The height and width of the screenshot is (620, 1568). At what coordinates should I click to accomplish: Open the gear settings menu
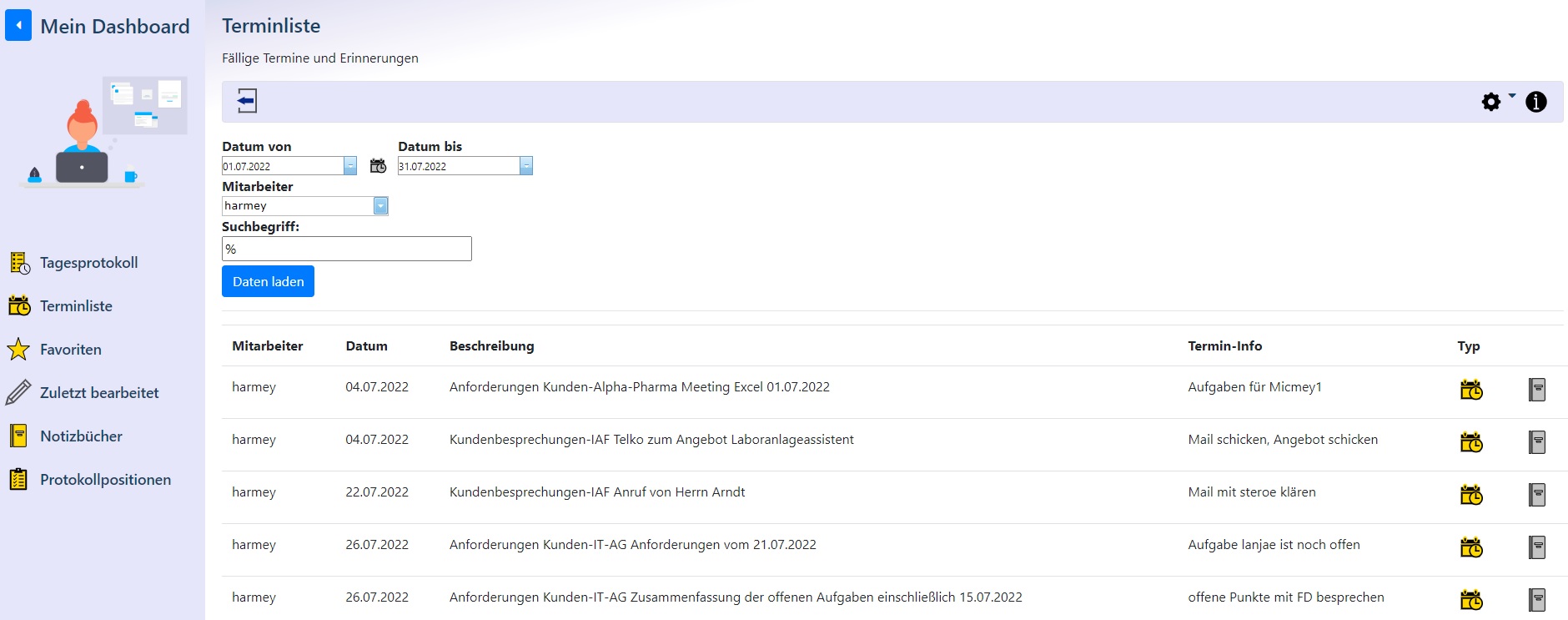(1491, 102)
